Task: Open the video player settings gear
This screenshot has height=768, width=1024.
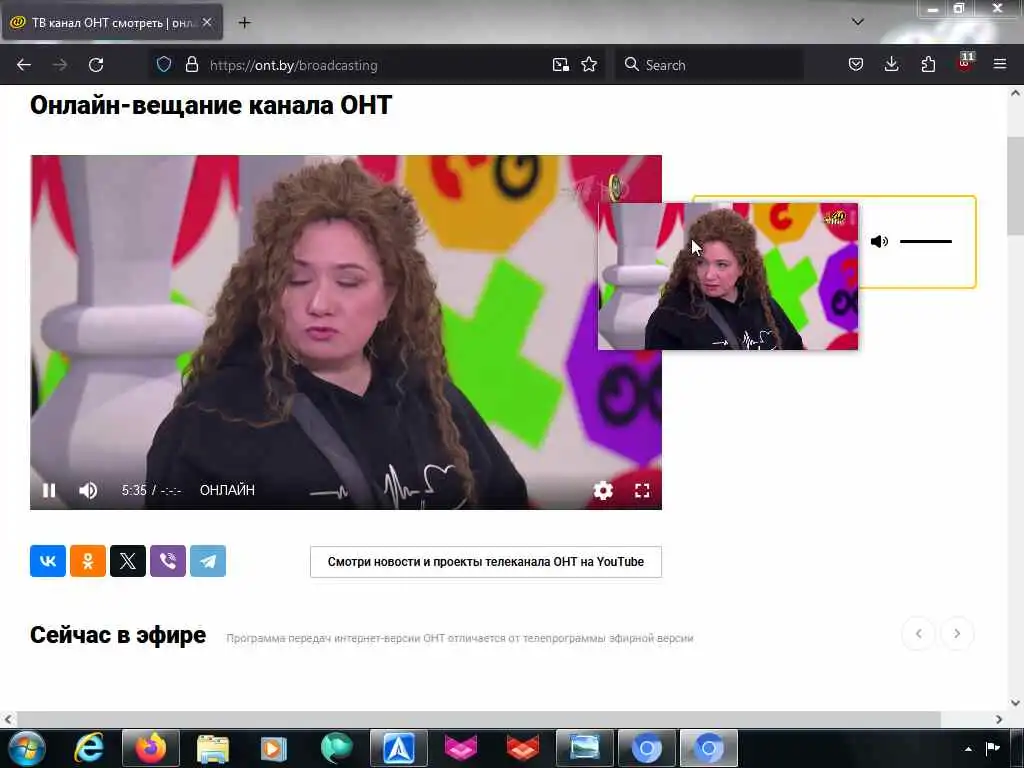Action: [603, 490]
